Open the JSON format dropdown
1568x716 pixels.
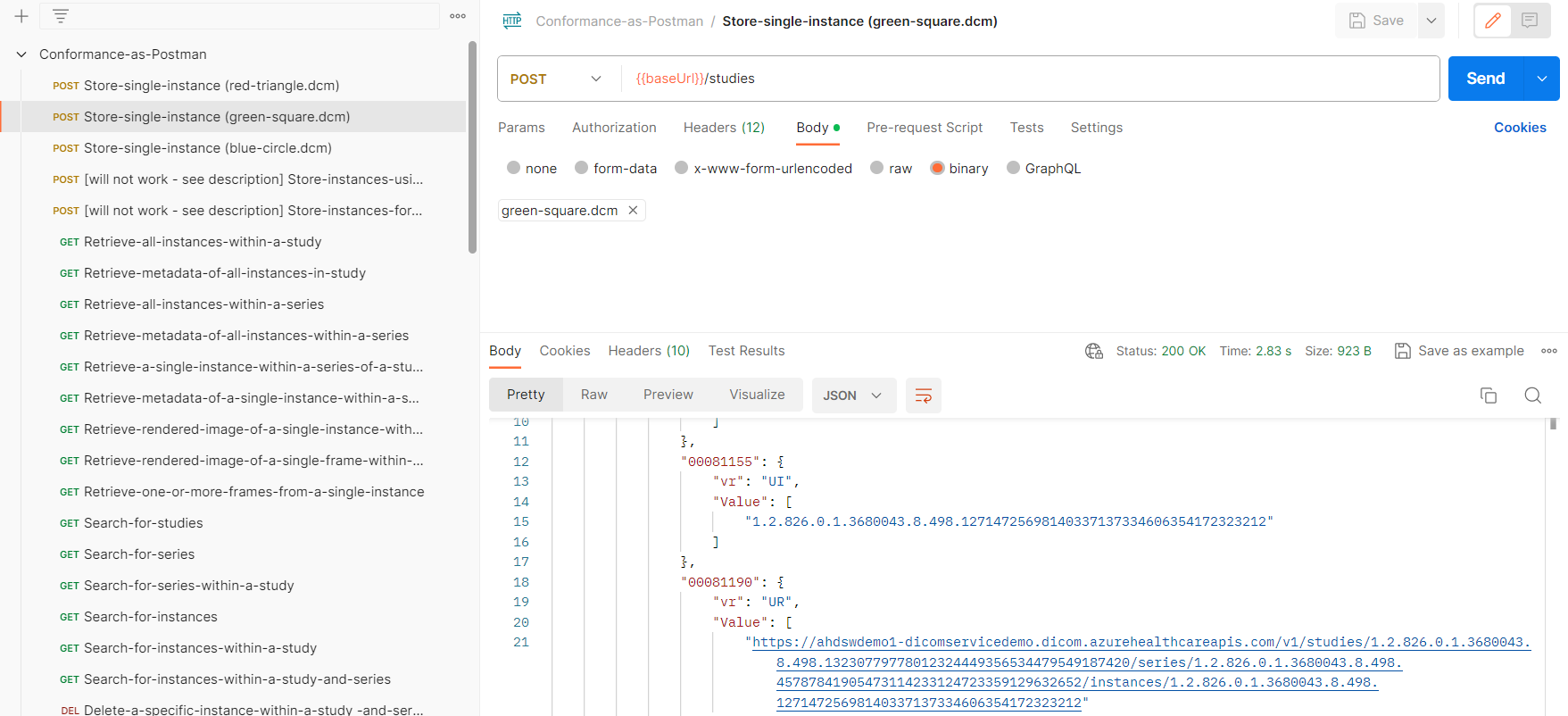pos(852,395)
